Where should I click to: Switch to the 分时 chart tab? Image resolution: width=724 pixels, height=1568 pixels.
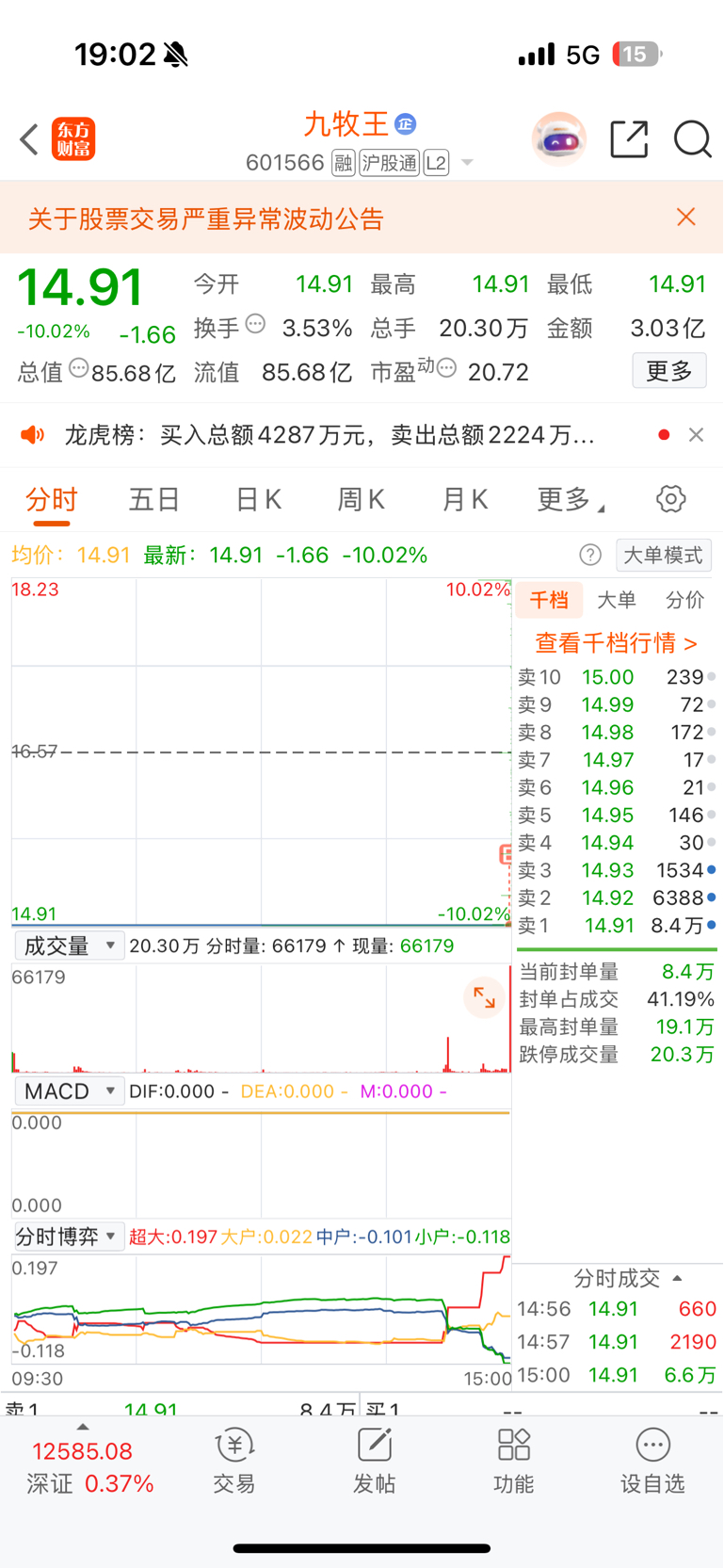click(x=52, y=499)
